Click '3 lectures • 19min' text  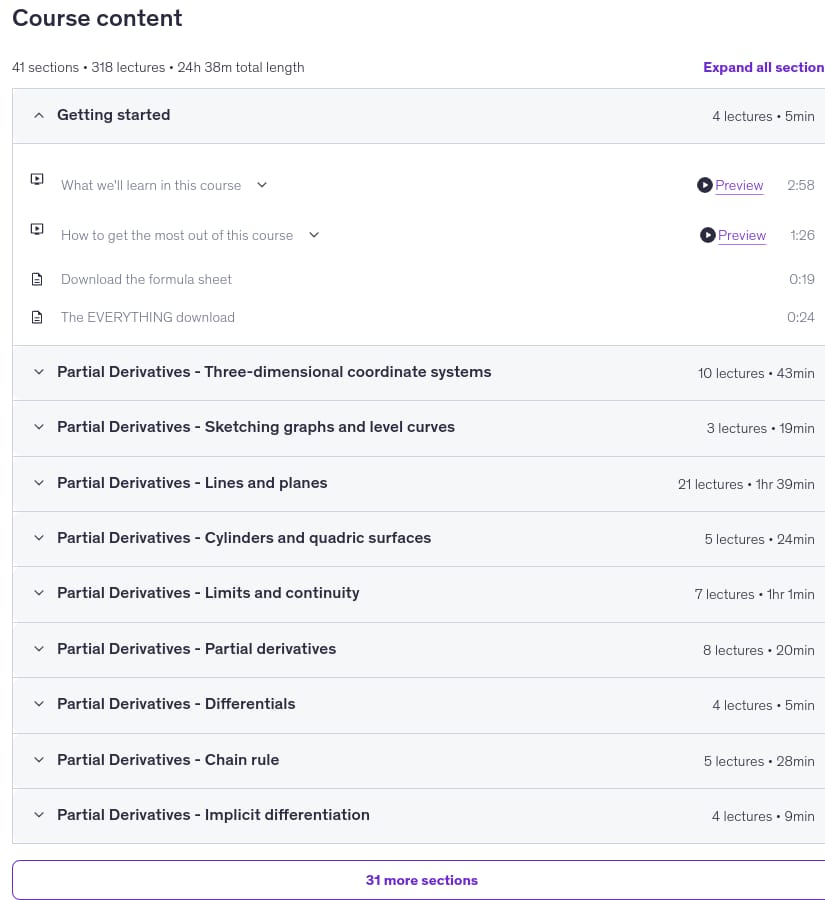click(x=760, y=428)
